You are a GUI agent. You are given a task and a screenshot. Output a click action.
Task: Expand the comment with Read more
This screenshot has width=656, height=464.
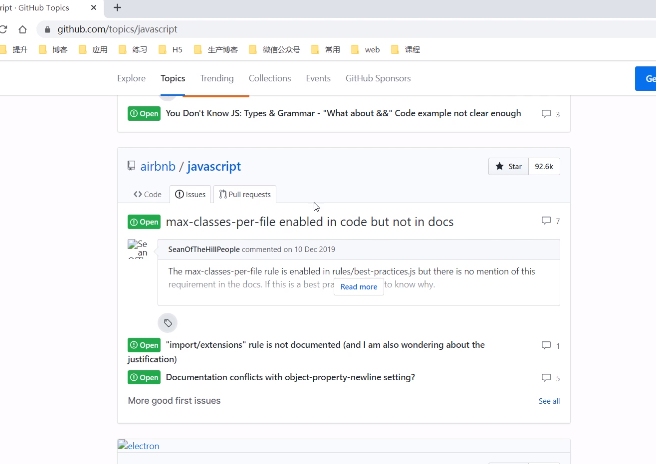coord(359,287)
